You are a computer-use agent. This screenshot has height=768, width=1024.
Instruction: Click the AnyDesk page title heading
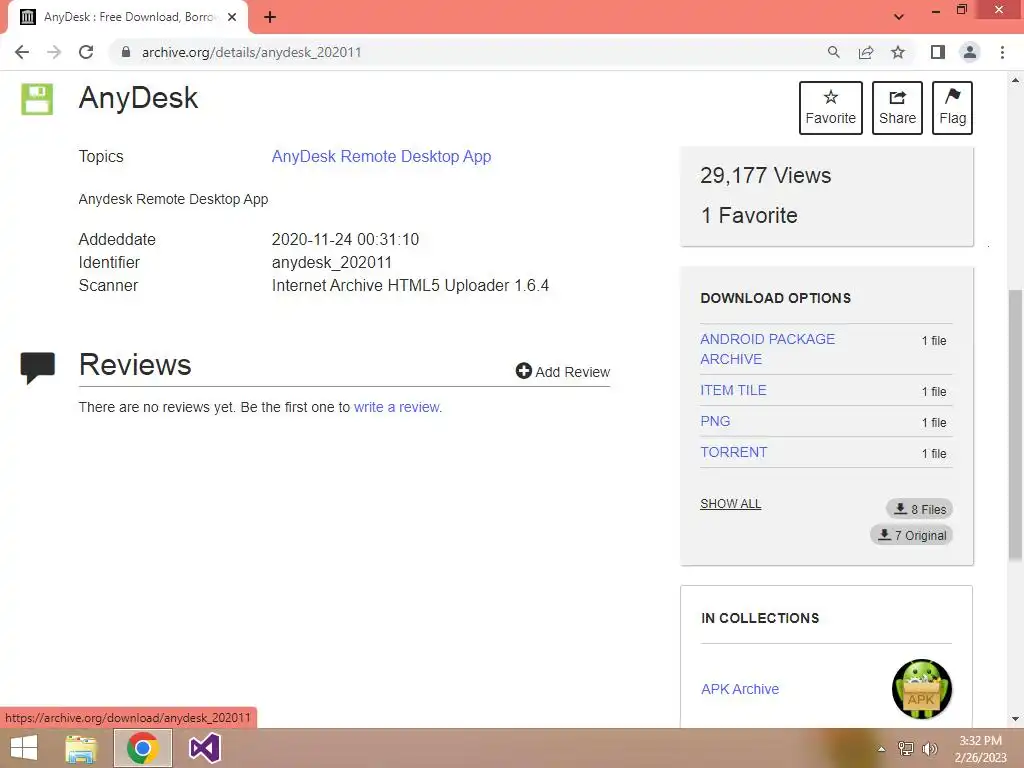[x=138, y=98]
